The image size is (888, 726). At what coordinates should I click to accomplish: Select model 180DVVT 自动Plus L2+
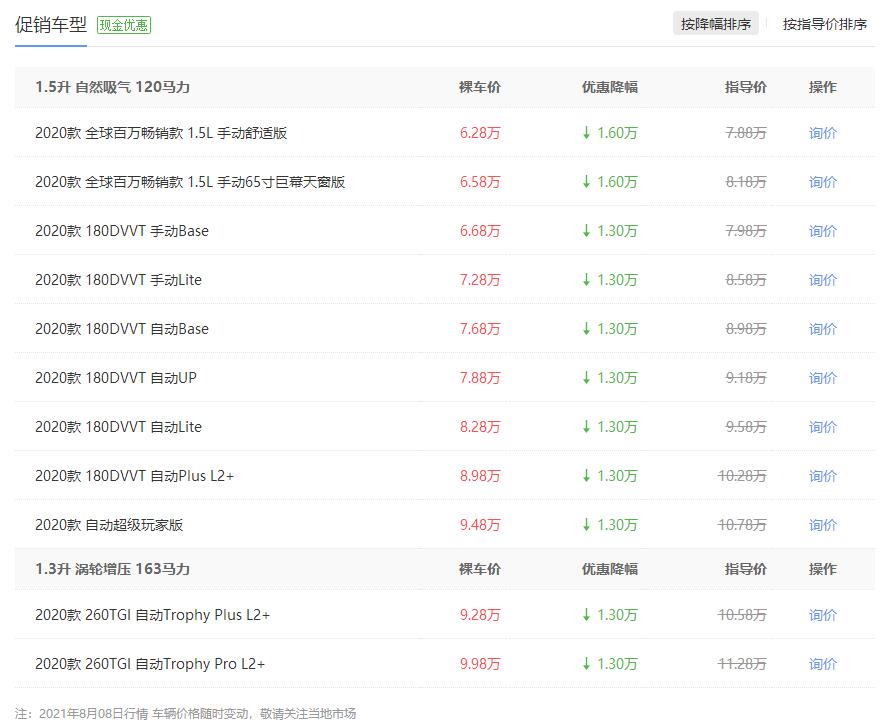[160, 476]
